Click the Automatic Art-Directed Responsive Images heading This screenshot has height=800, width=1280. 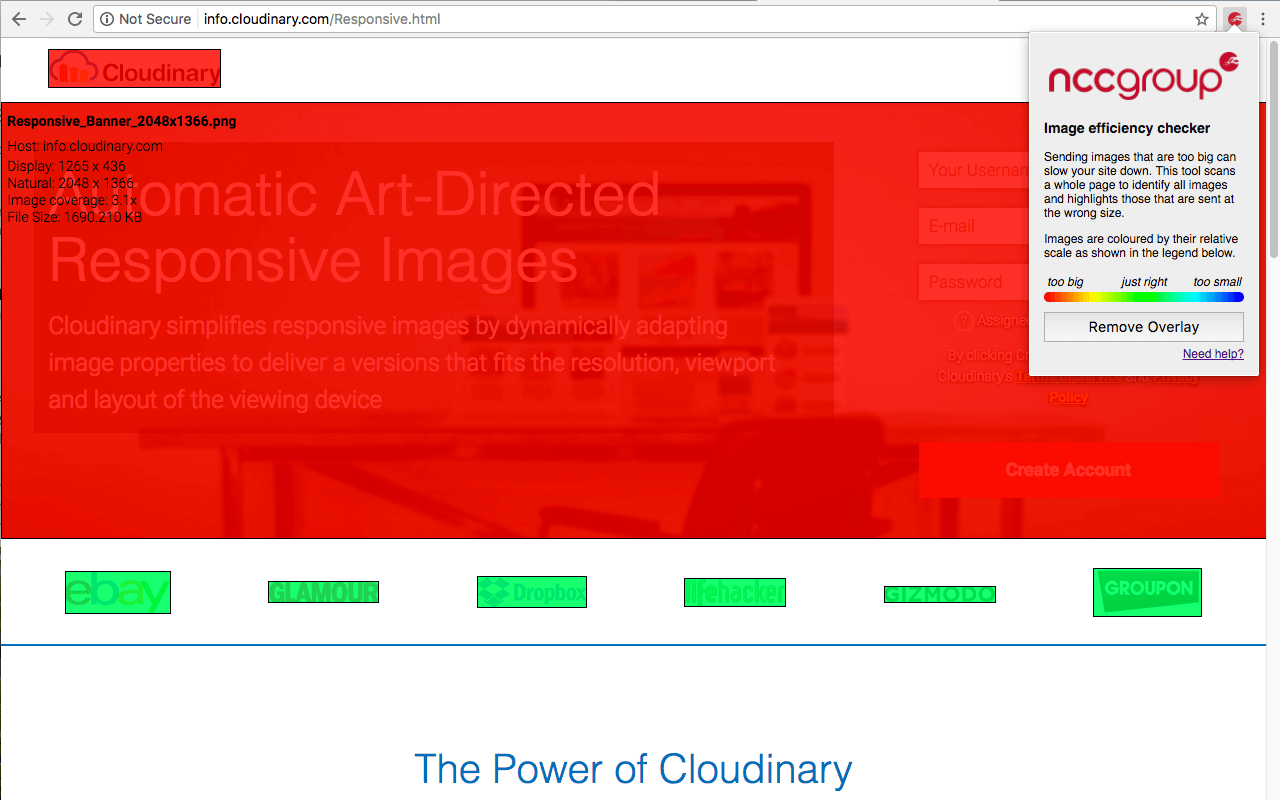coord(355,227)
